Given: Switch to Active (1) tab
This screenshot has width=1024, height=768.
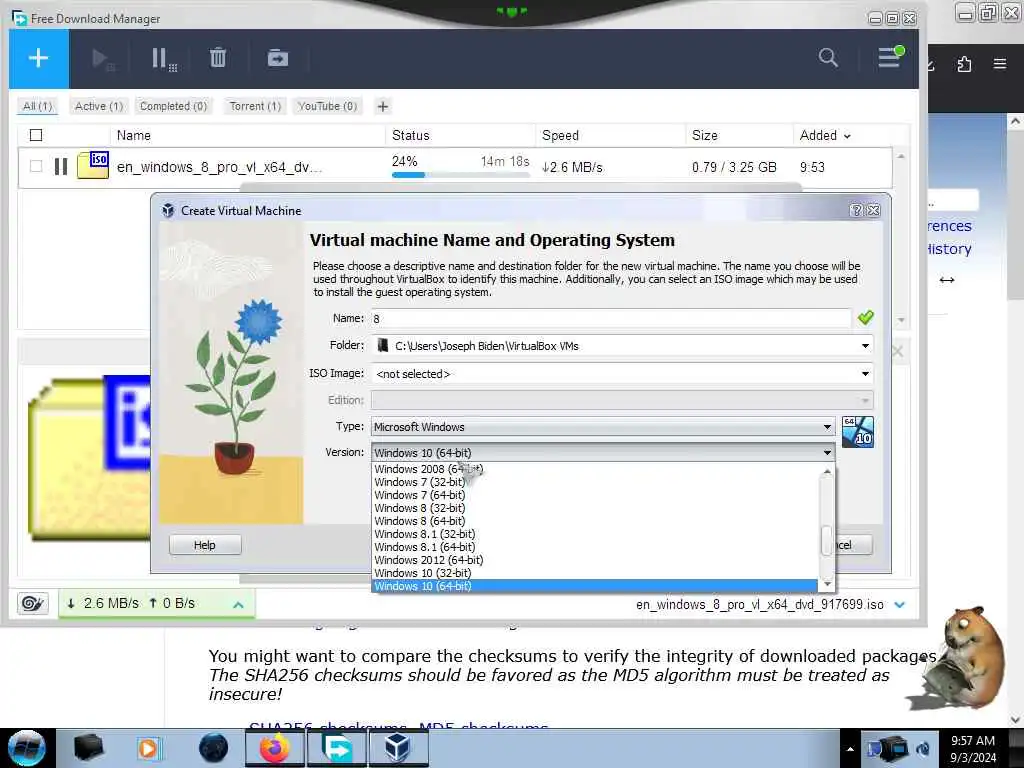Looking at the screenshot, I should point(99,106).
